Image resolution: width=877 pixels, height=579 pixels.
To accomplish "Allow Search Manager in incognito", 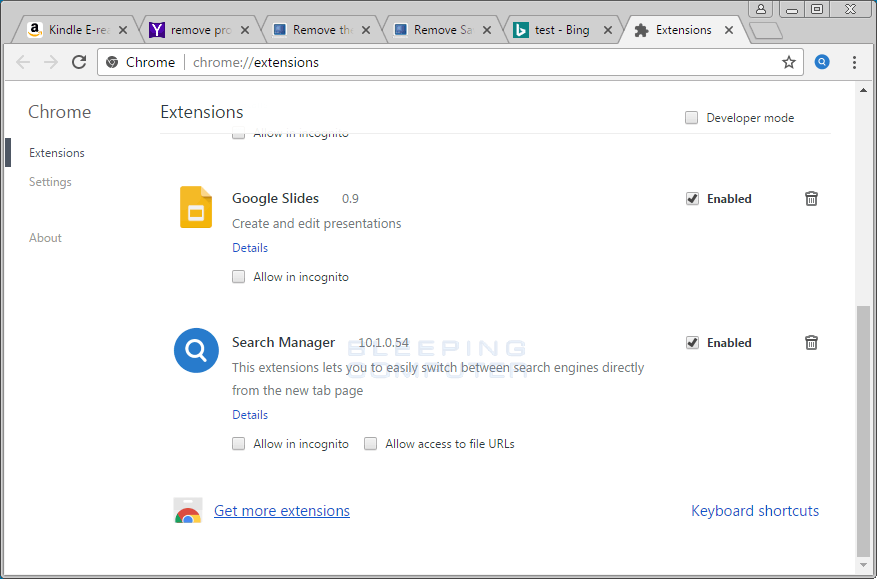I will click(x=239, y=444).
